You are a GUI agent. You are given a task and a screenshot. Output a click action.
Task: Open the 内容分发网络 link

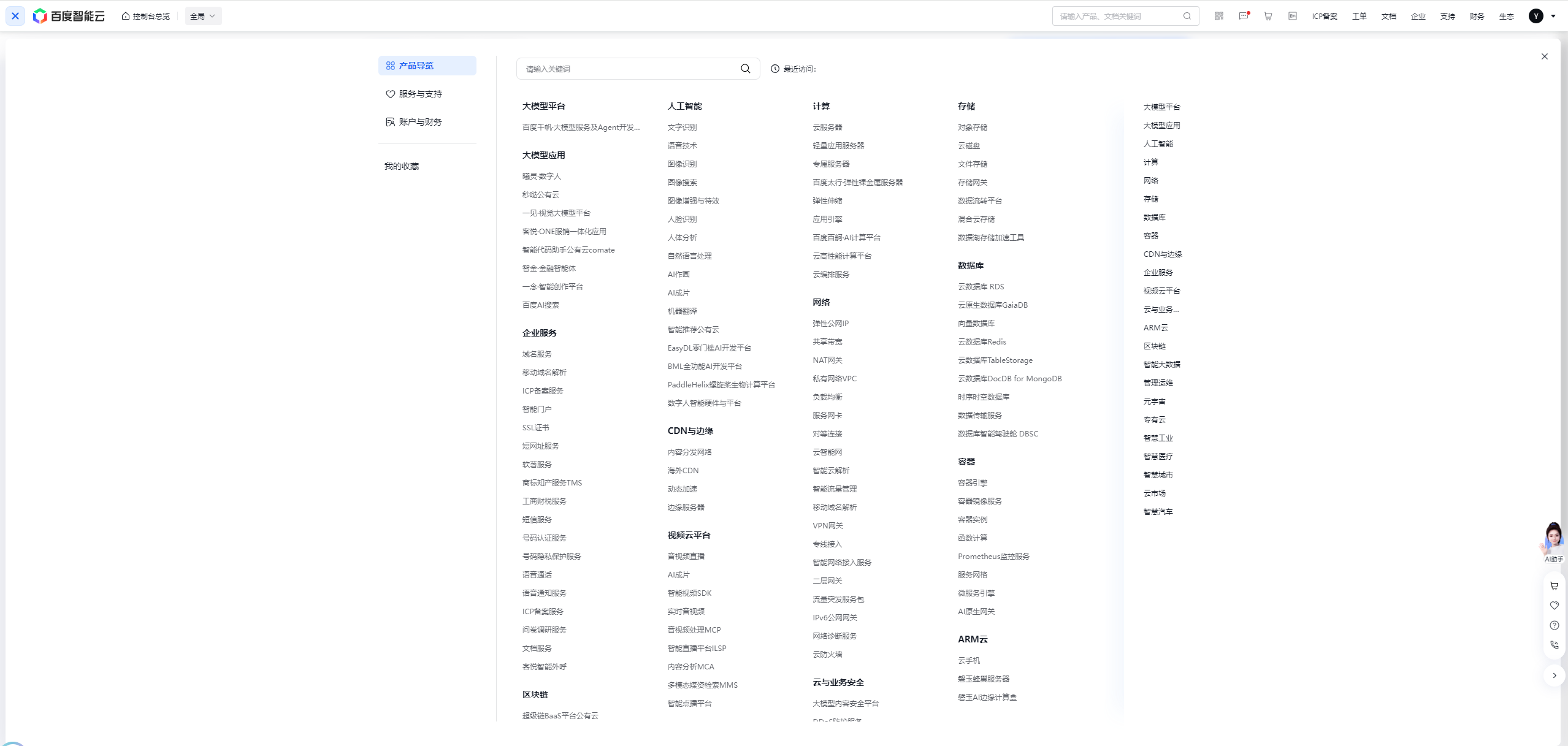689,452
